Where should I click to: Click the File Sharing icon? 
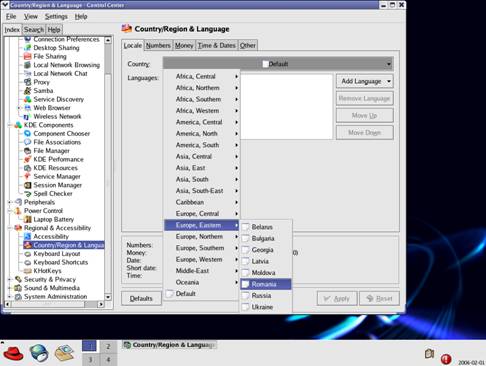click(28, 56)
